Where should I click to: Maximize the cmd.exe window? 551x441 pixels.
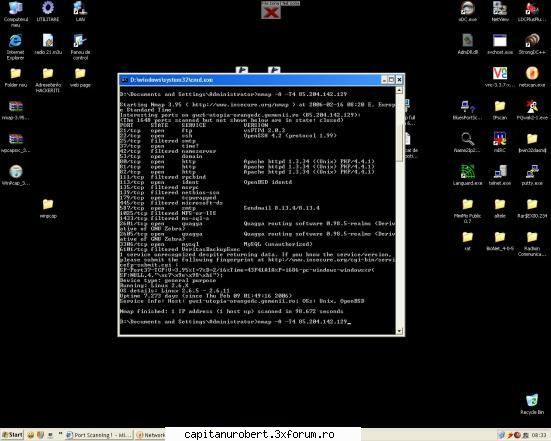coord(391,80)
